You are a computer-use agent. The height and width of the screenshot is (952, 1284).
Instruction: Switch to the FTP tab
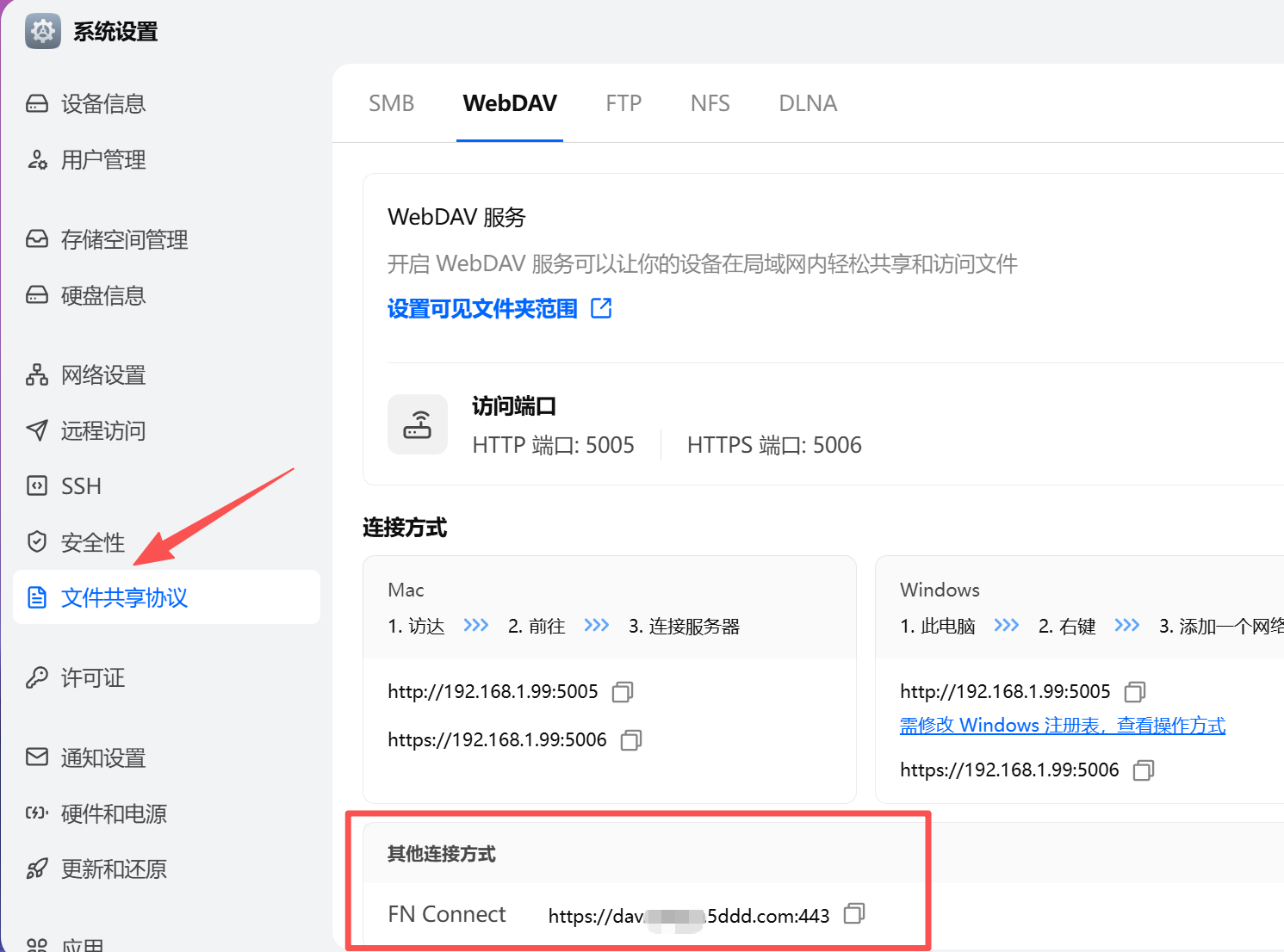tap(623, 103)
